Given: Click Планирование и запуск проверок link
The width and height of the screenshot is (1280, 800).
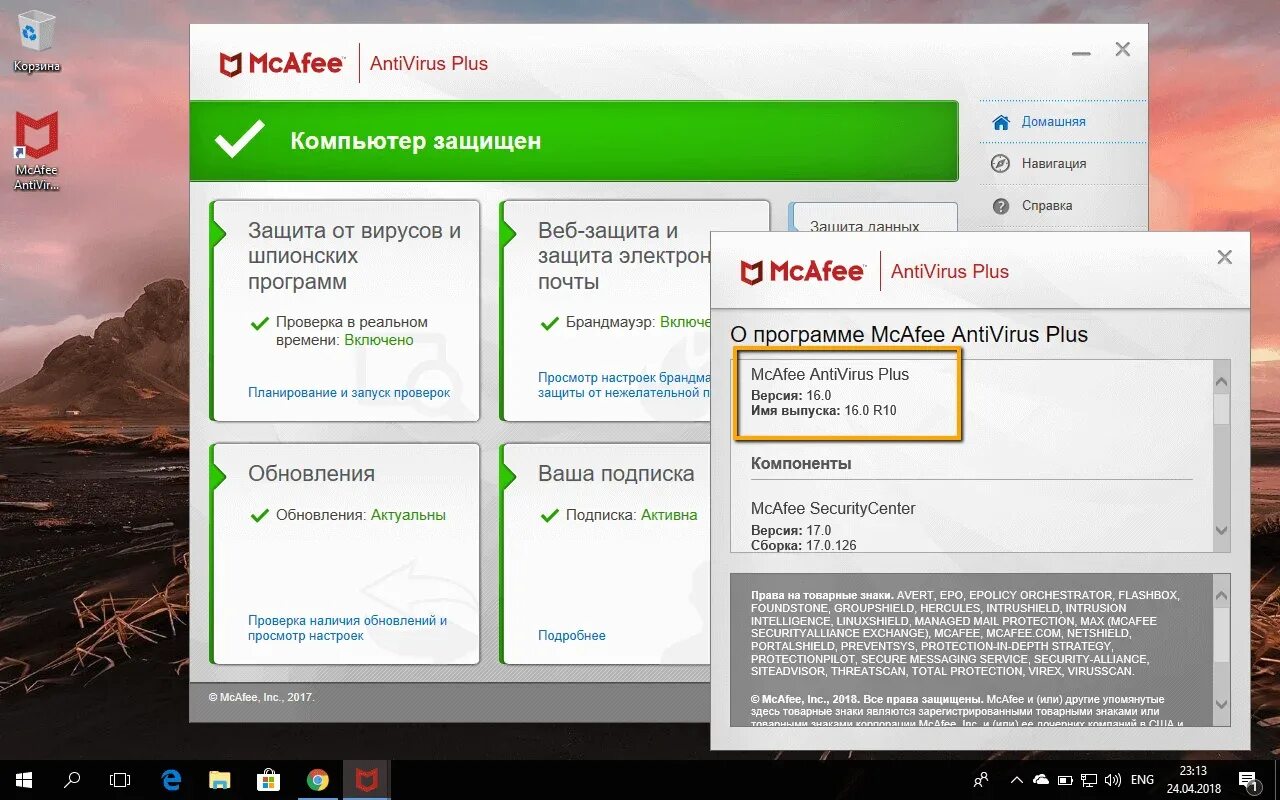Looking at the screenshot, I should (349, 393).
